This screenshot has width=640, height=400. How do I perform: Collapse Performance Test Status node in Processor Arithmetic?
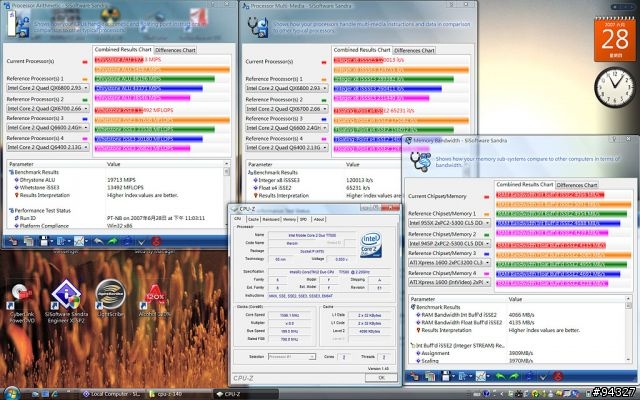pyautogui.click(x=11, y=211)
